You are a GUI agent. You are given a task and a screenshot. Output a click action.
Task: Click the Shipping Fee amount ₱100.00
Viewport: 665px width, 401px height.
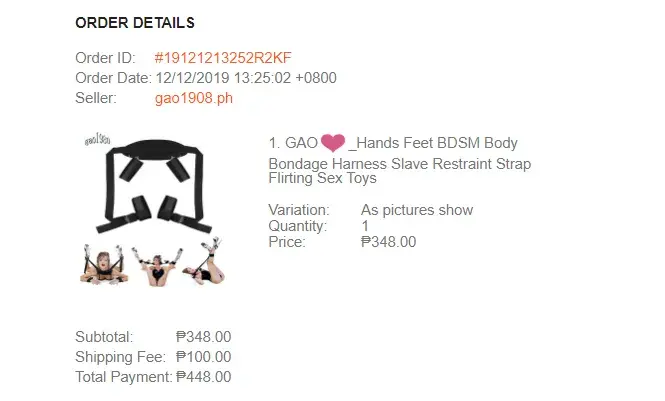coord(203,357)
